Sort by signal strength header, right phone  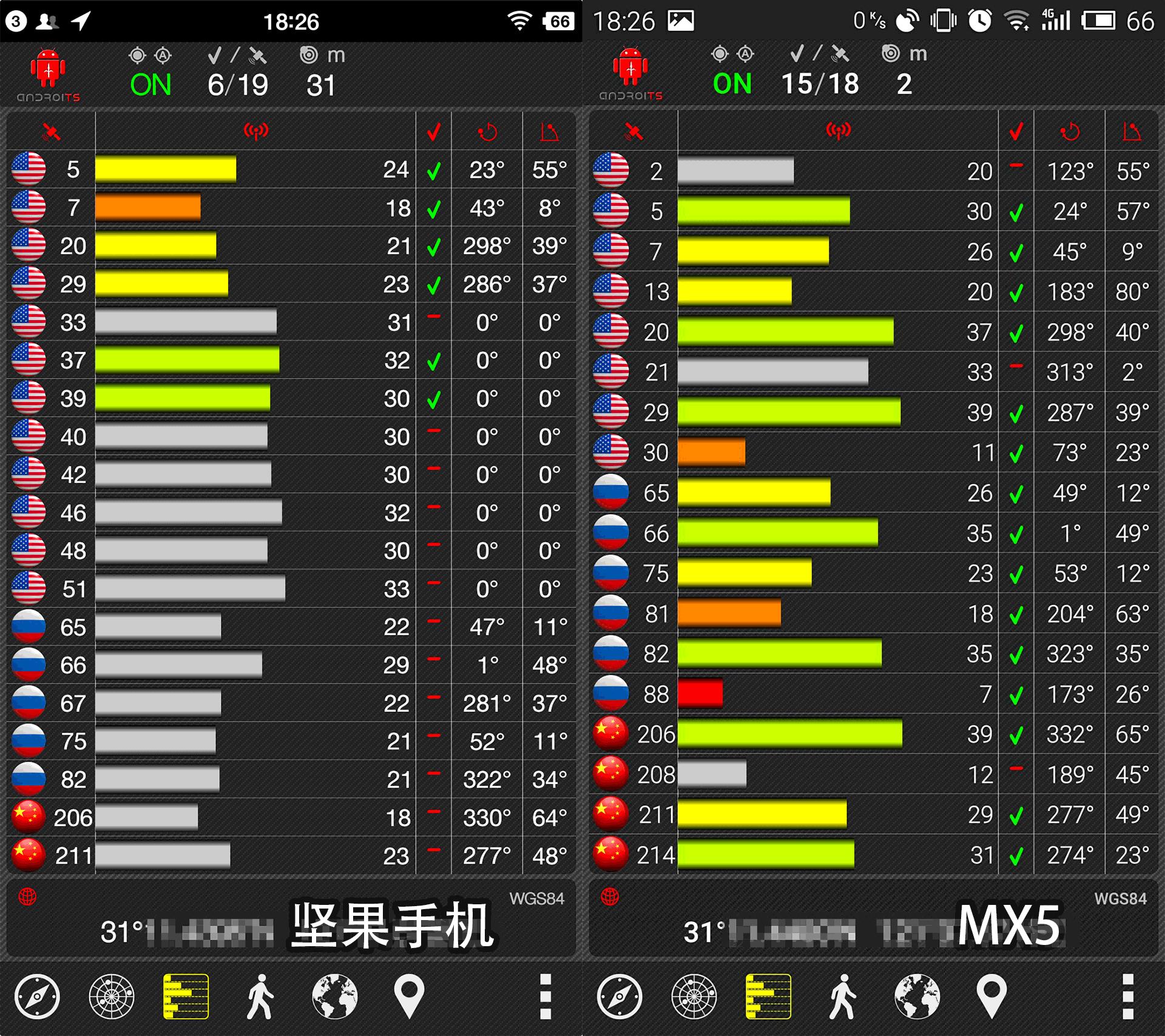tap(838, 130)
